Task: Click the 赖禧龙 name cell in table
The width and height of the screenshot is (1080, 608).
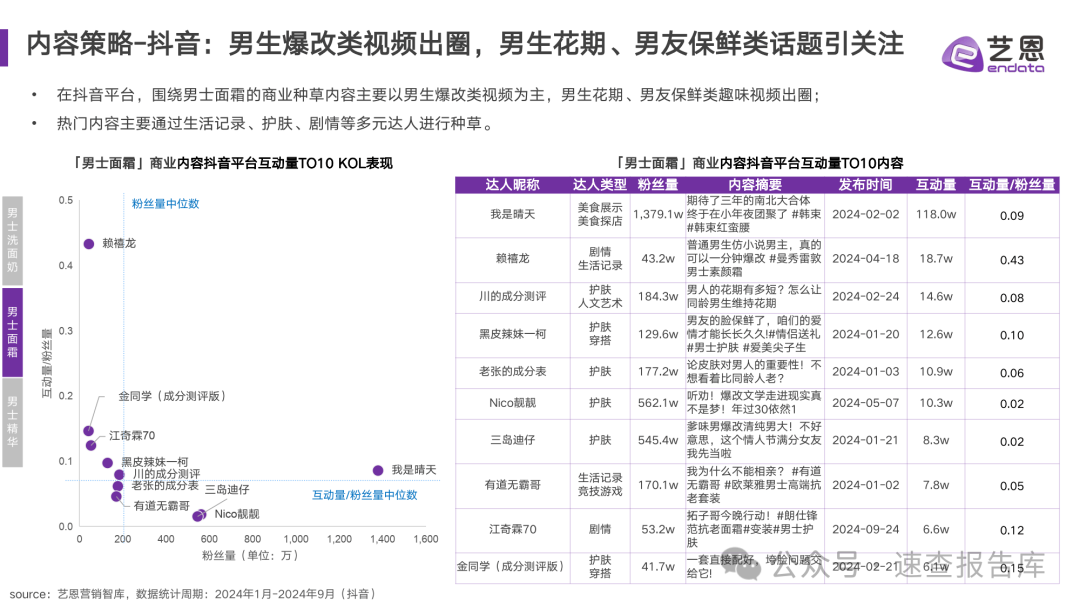Action: pos(512,258)
